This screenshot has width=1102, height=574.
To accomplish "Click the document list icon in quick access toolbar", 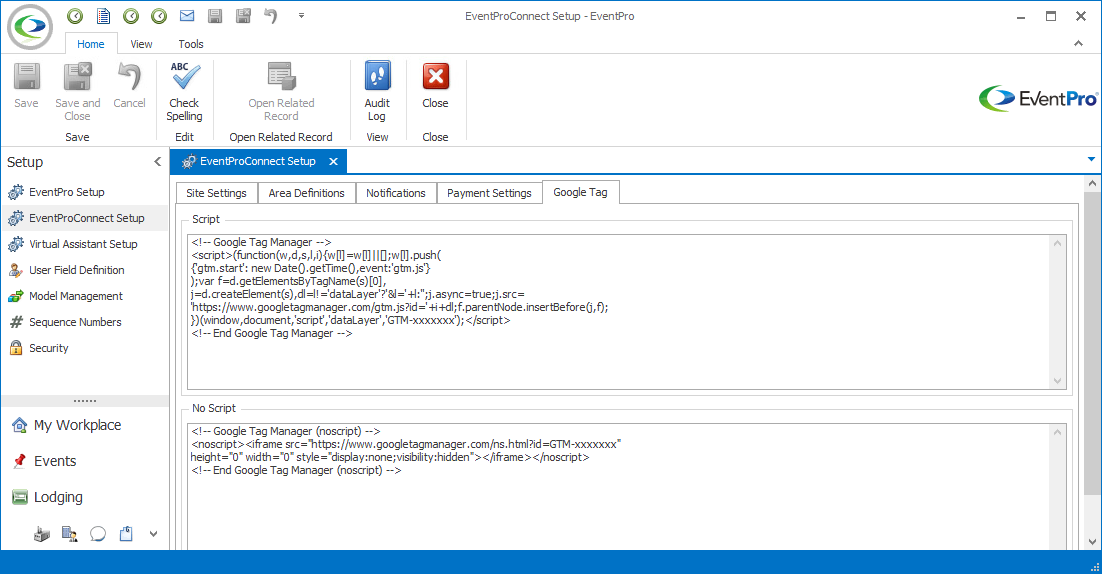I will point(103,15).
